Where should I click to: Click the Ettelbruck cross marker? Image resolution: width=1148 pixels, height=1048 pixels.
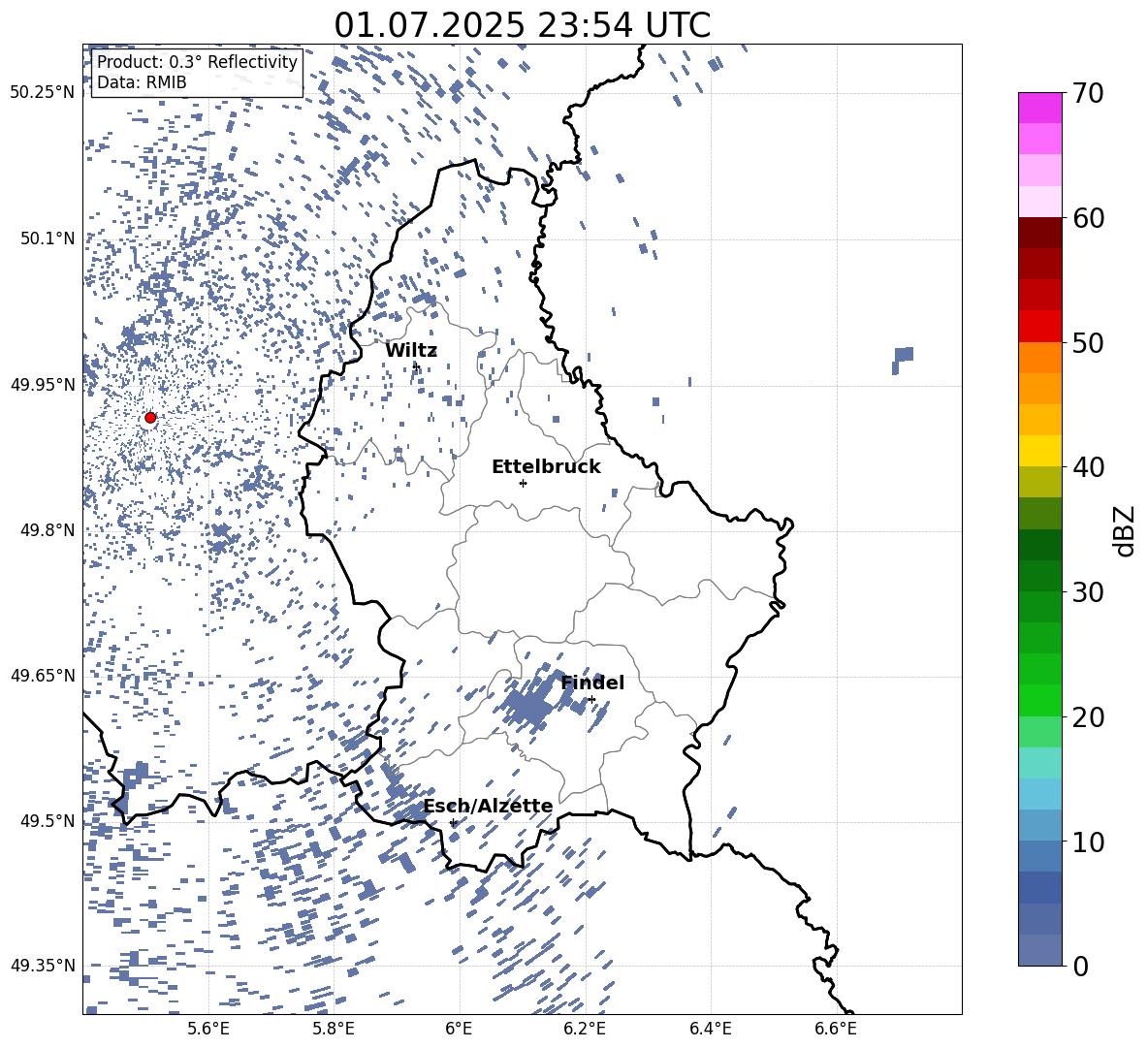point(523,483)
